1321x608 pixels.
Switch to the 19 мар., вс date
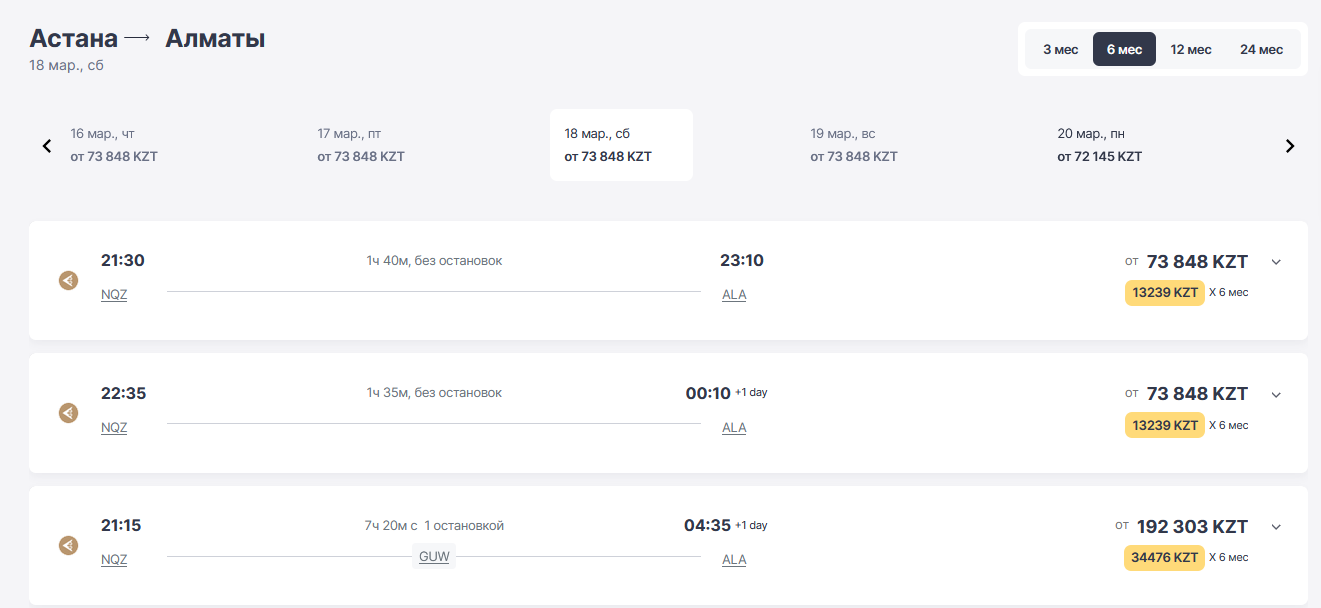[854, 145]
